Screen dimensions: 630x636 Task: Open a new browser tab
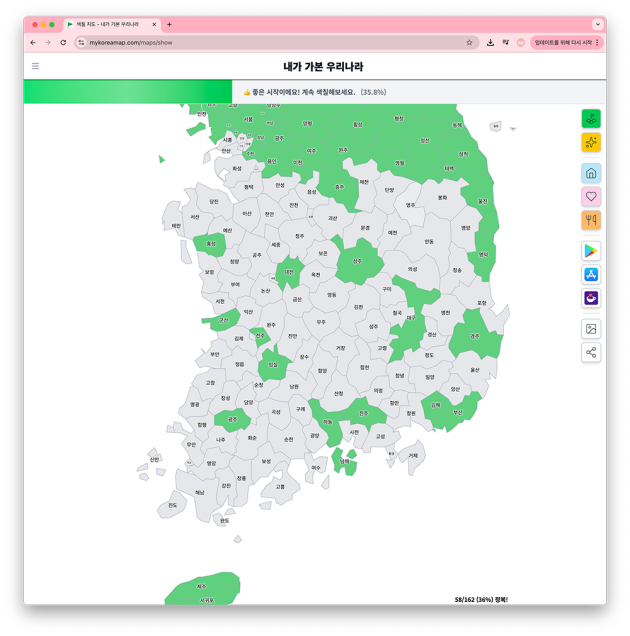click(169, 24)
